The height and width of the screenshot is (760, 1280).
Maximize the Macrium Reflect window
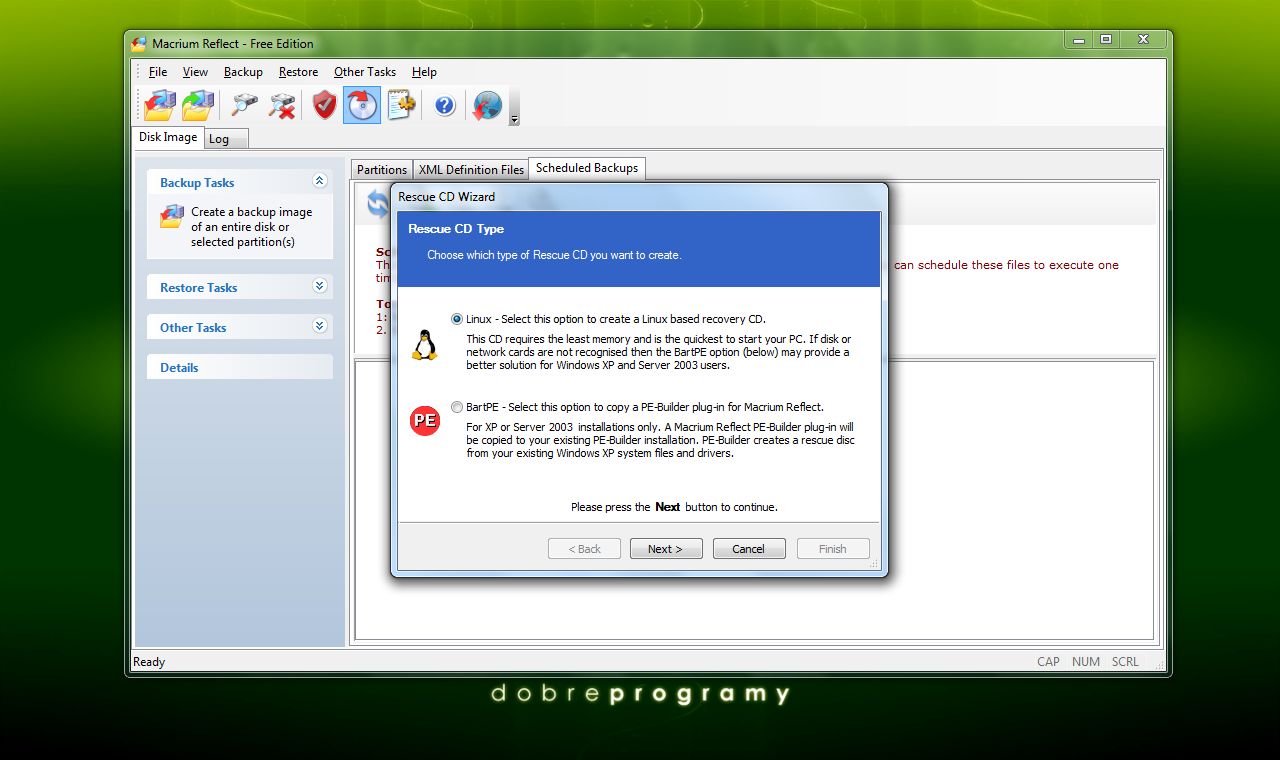click(1106, 40)
